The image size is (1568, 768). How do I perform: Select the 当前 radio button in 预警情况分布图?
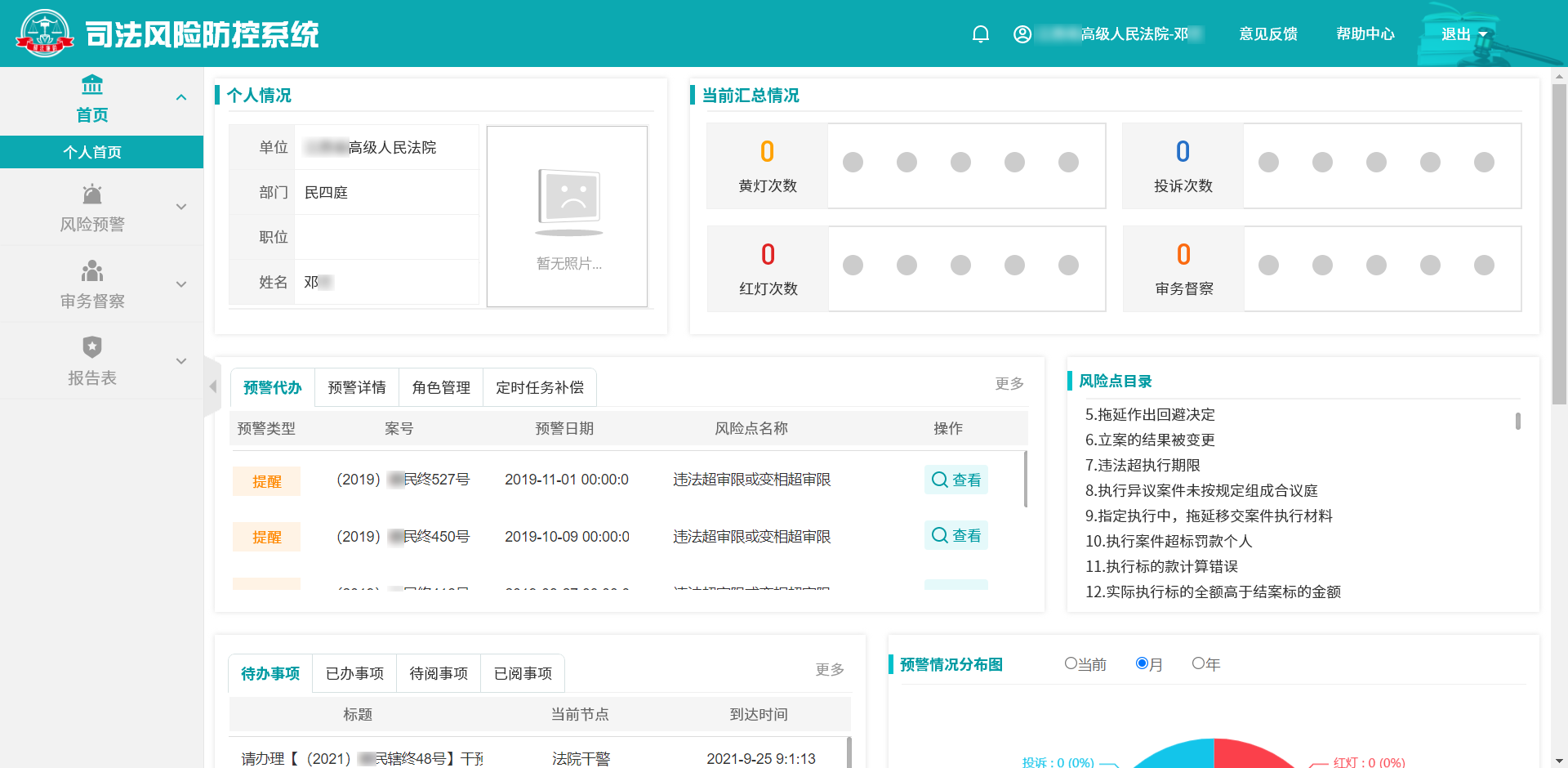1069,663
